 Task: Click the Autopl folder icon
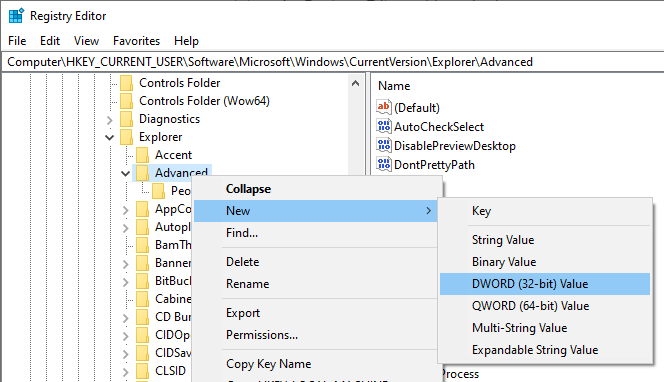pyautogui.click(x=142, y=227)
